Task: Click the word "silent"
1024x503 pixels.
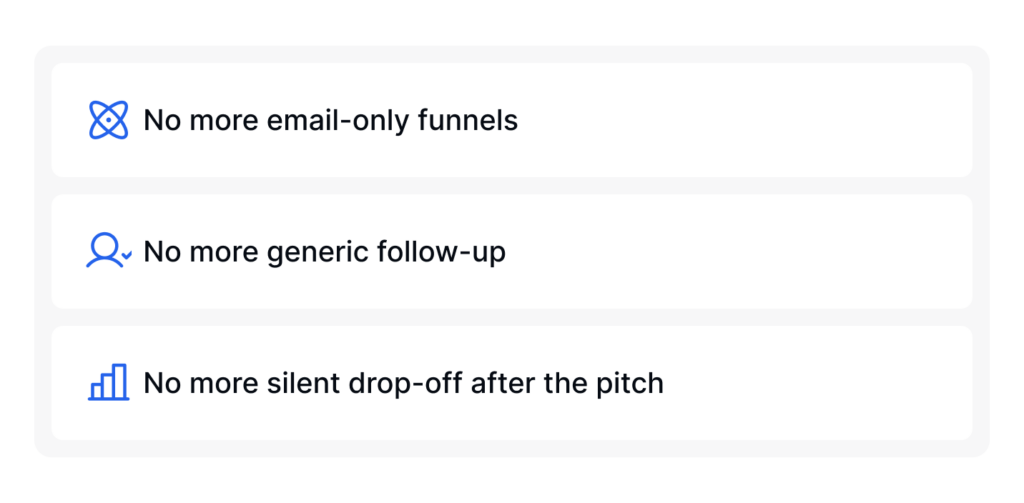Action: (304, 383)
